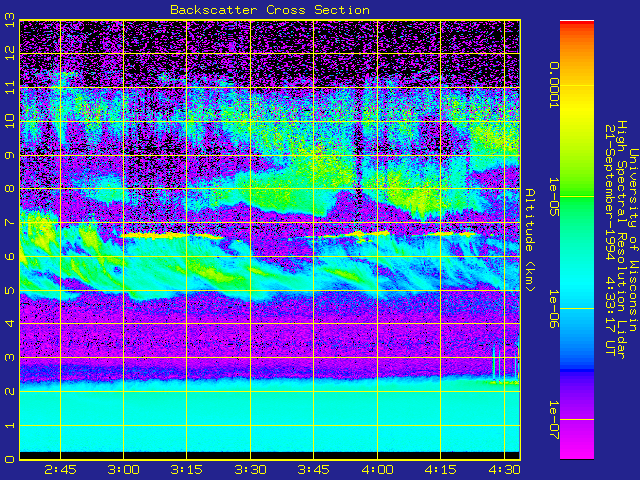Viewport: 640px width, 480px height.
Task: Select the 3:45 time axis label
Action: click(313, 470)
